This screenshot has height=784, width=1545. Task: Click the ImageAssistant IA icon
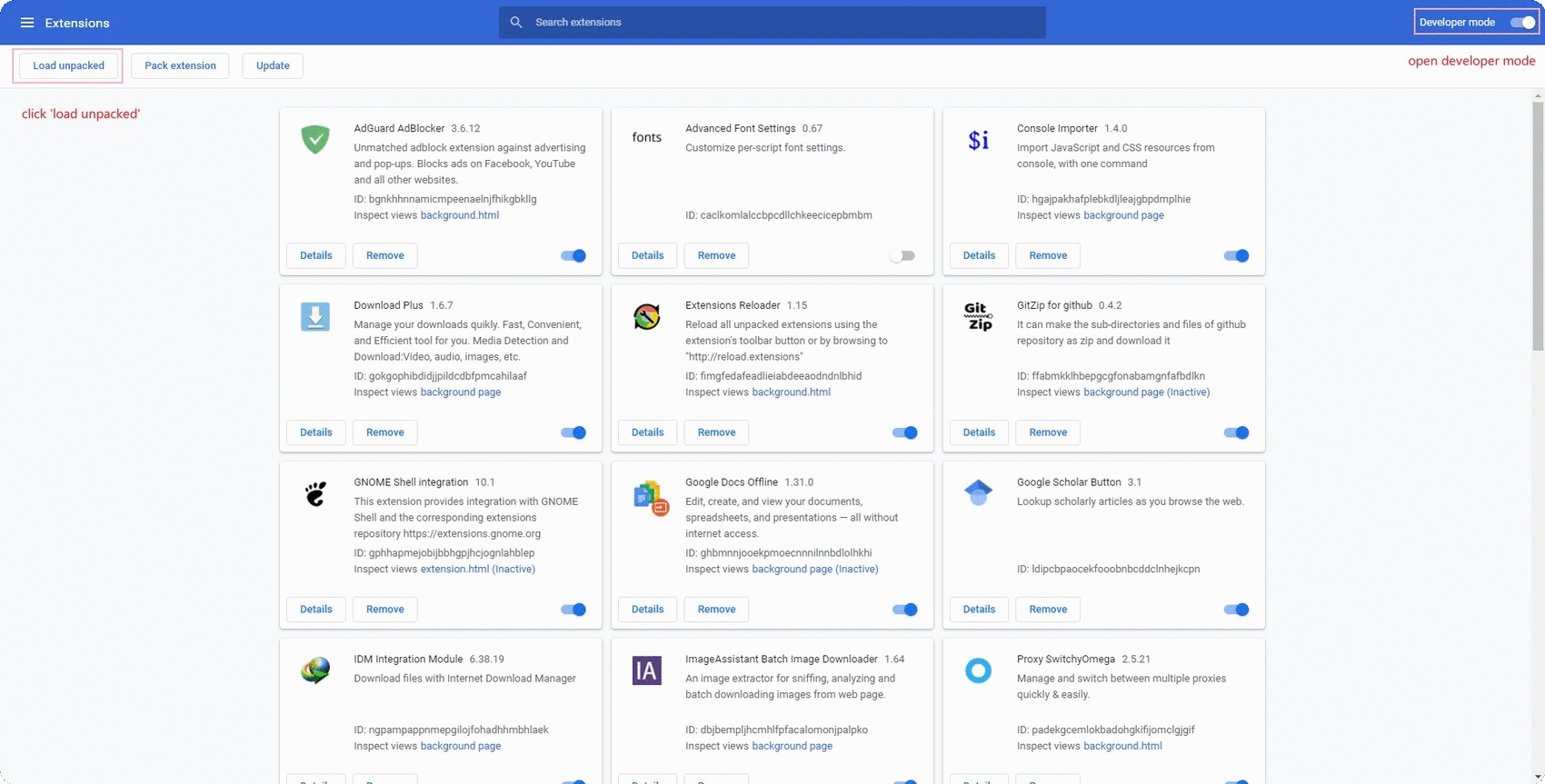click(647, 670)
